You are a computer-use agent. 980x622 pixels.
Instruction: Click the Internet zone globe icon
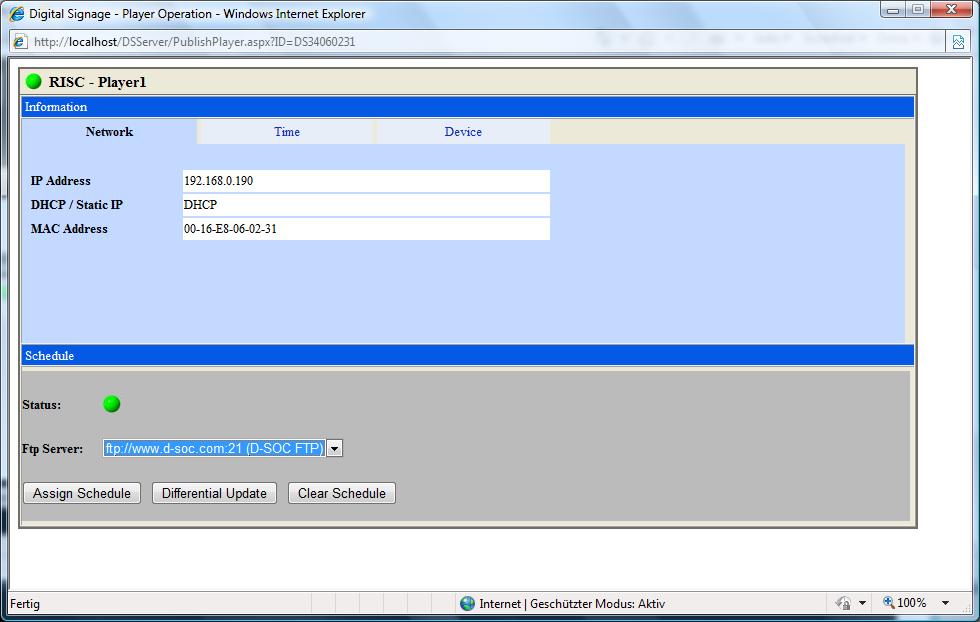click(467, 603)
